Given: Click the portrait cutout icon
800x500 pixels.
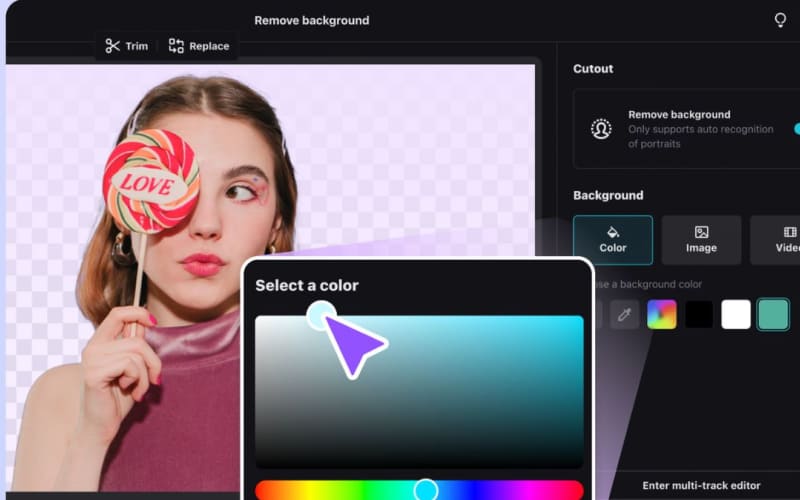Looking at the screenshot, I should [601, 129].
